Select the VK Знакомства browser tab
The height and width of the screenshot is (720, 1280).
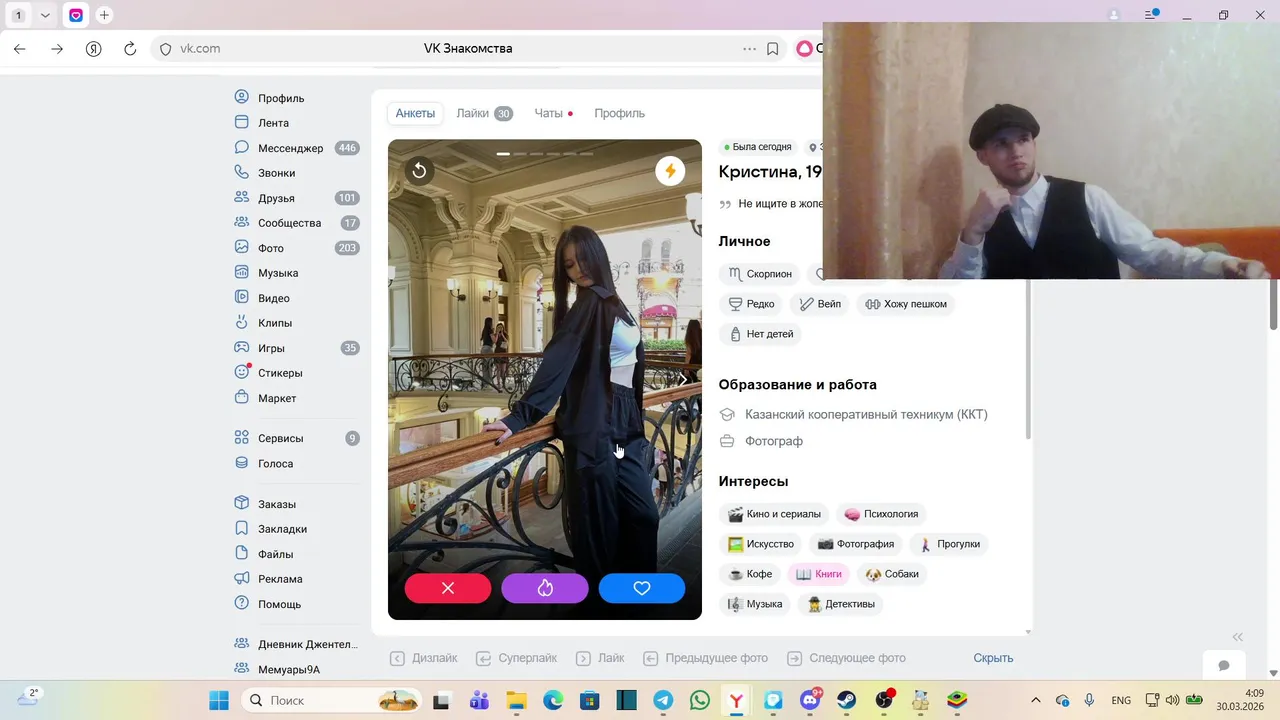[76, 15]
